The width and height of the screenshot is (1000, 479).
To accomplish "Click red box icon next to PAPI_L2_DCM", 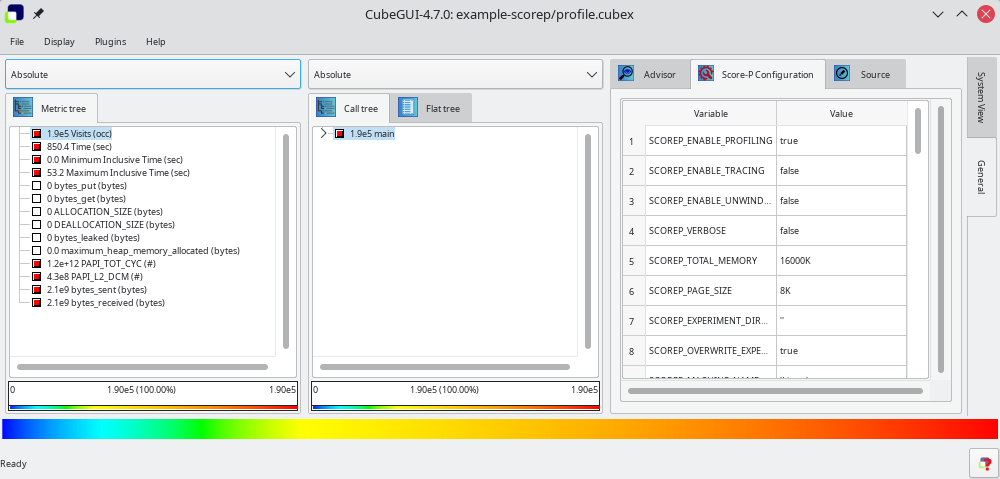I will coord(37,277).
